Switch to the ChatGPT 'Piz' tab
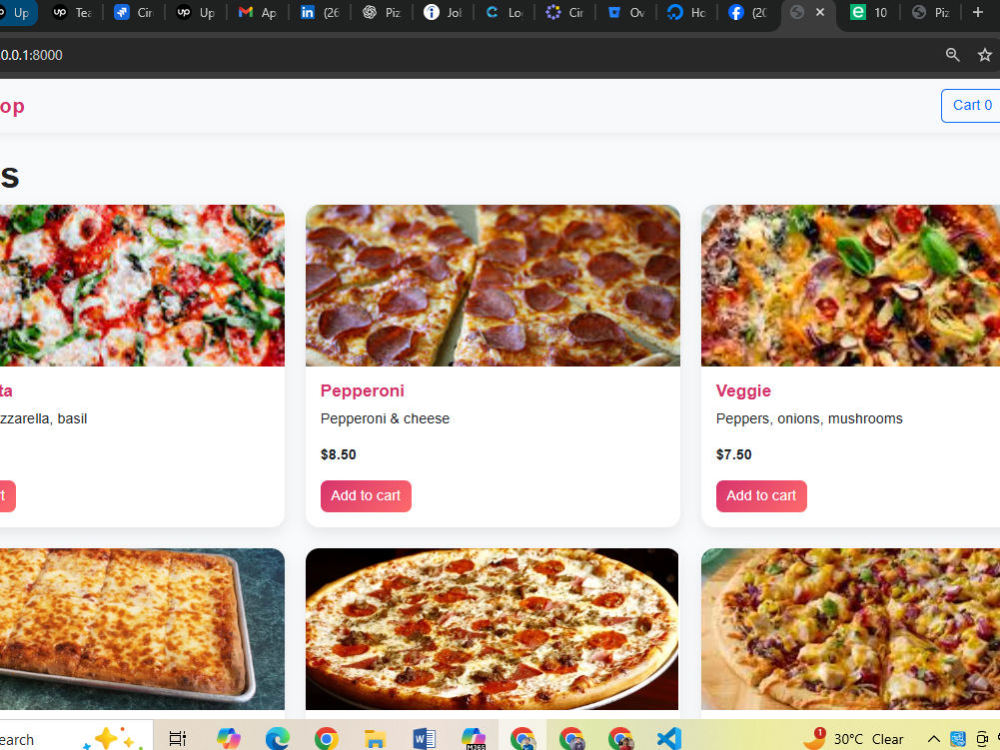The height and width of the screenshot is (750, 1000). (x=381, y=13)
